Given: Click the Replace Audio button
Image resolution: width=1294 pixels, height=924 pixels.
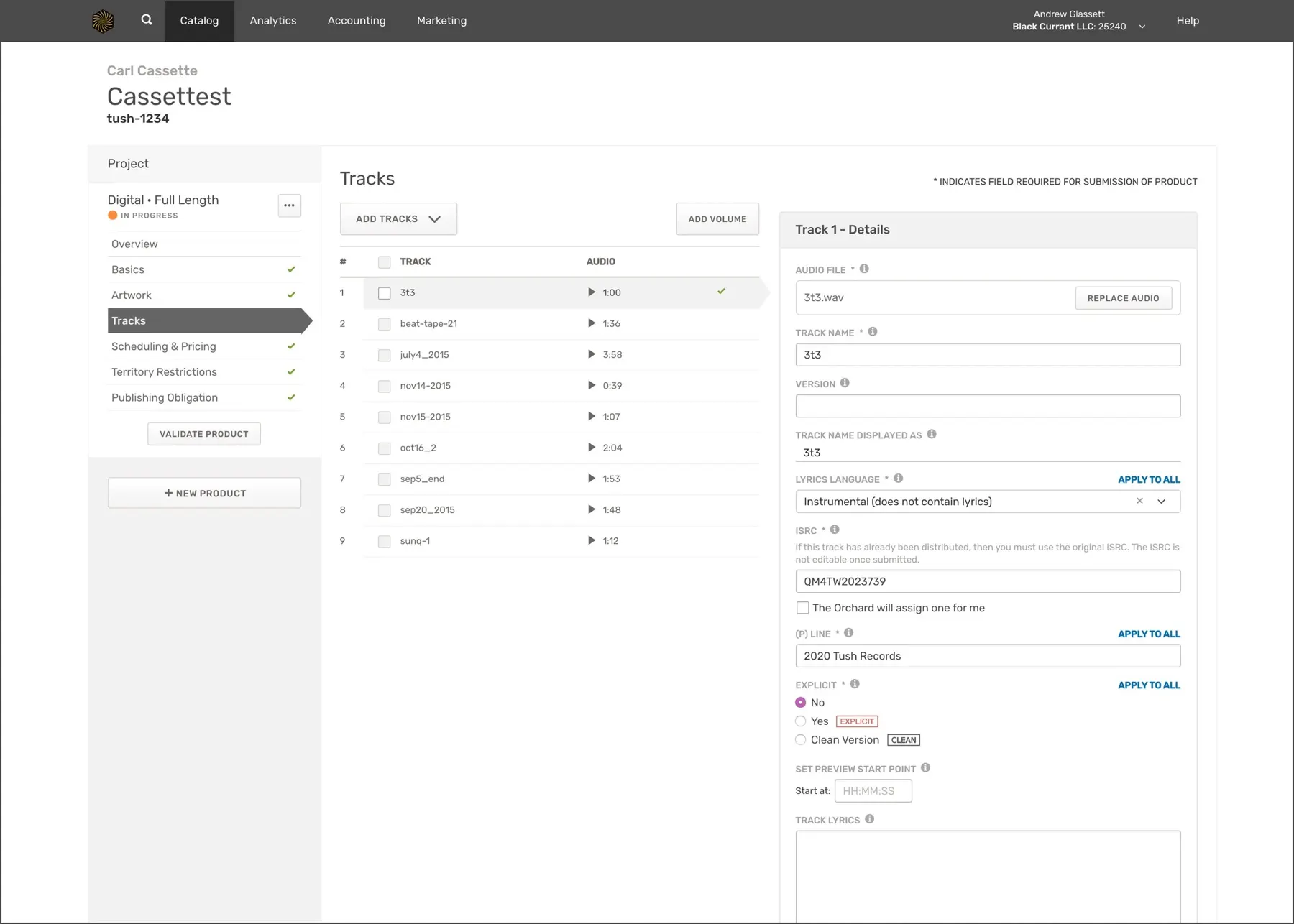Looking at the screenshot, I should (1123, 298).
